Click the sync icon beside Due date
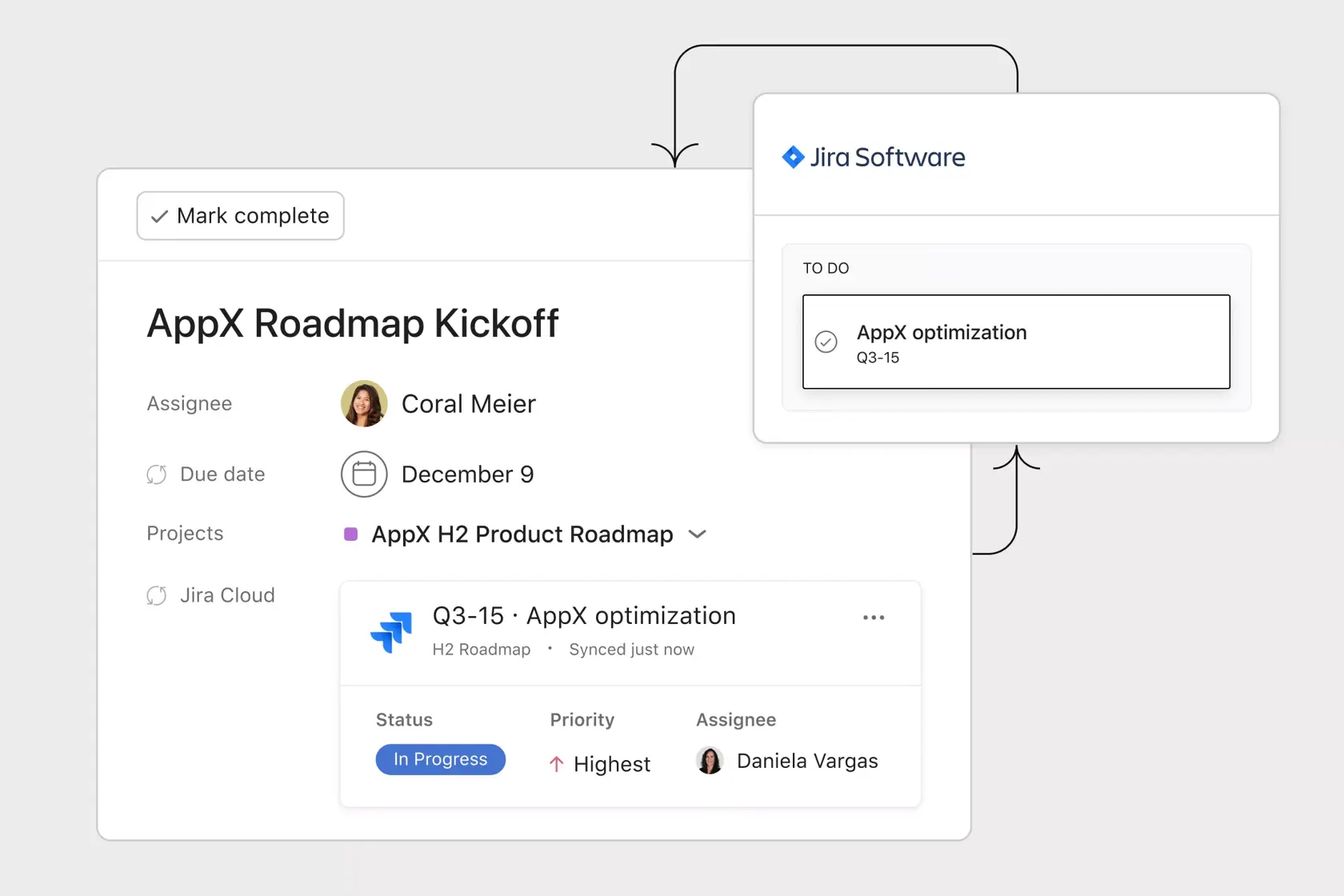Viewport: 1344px width, 896px height. pos(156,474)
